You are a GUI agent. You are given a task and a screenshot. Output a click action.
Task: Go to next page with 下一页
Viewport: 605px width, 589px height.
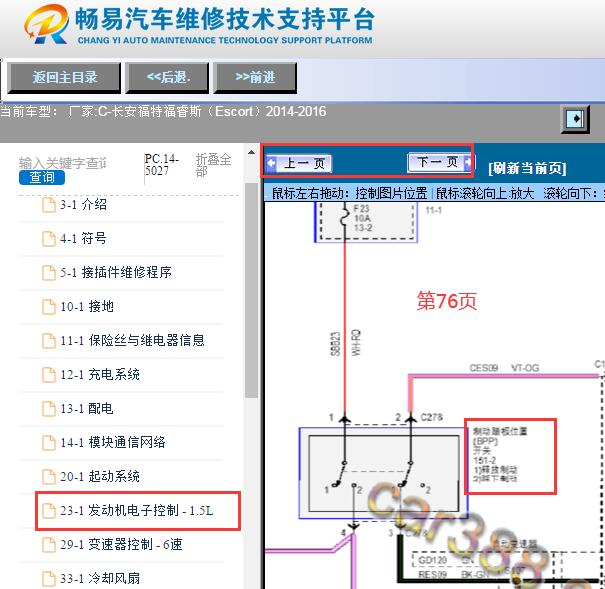[x=440, y=162]
